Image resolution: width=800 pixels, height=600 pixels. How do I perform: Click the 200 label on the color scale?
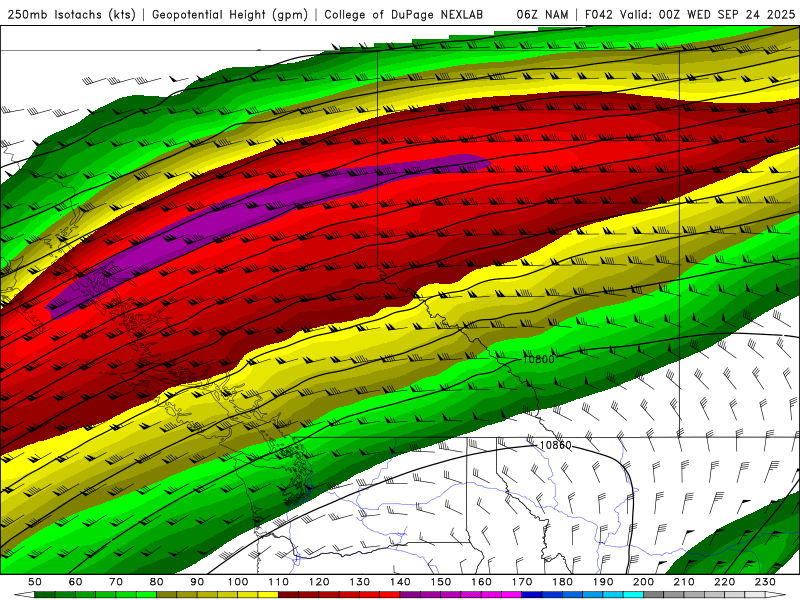pos(643,582)
